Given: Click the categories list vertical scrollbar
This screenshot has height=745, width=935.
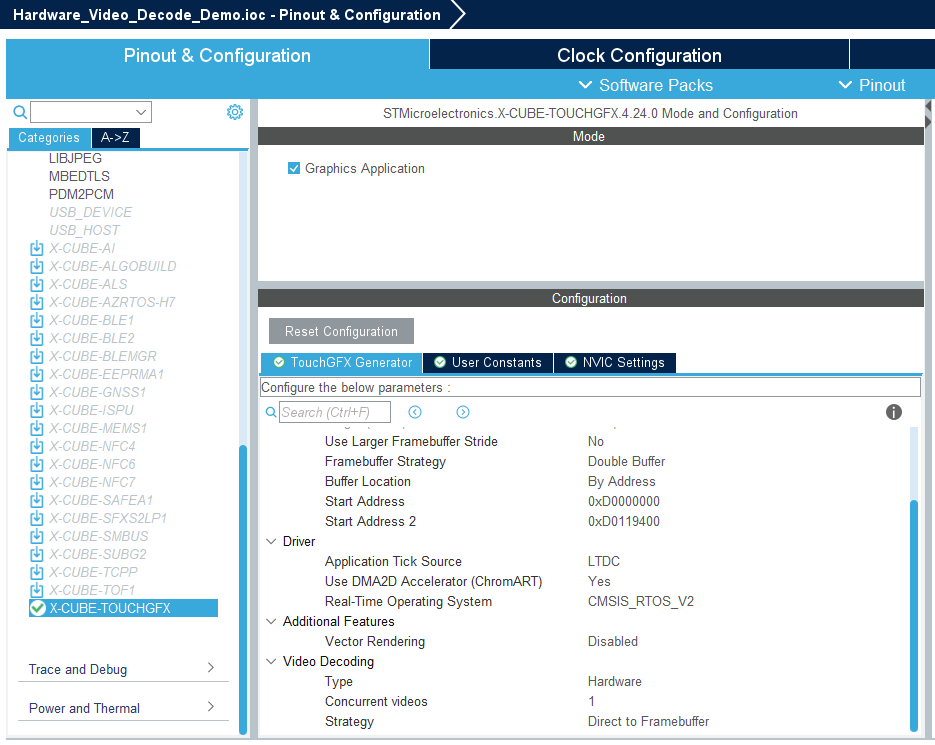Looking at the screenshot, I should click(x=243, y=589).
